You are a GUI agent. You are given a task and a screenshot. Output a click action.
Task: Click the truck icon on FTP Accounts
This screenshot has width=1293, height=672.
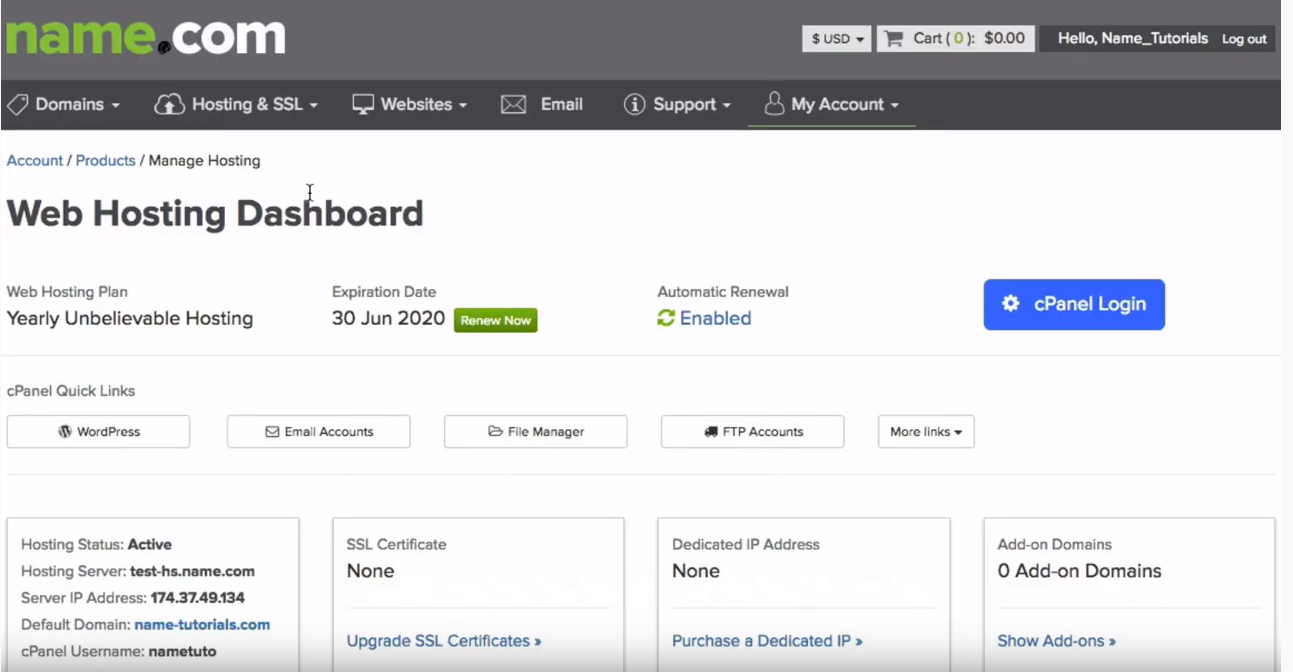click(x=711, y=432)
